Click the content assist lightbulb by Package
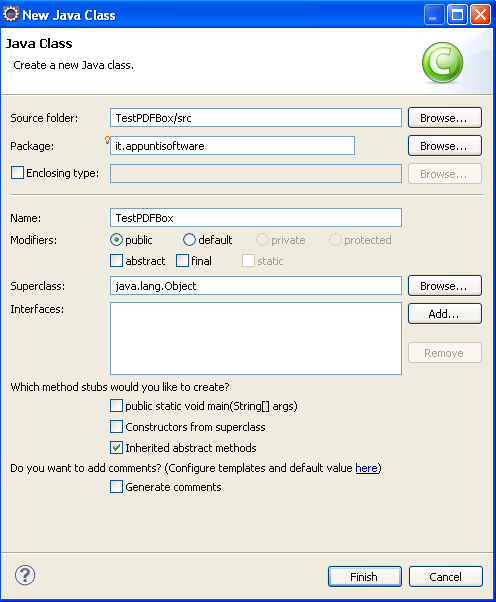496x602 pixels. coord(107,140)
